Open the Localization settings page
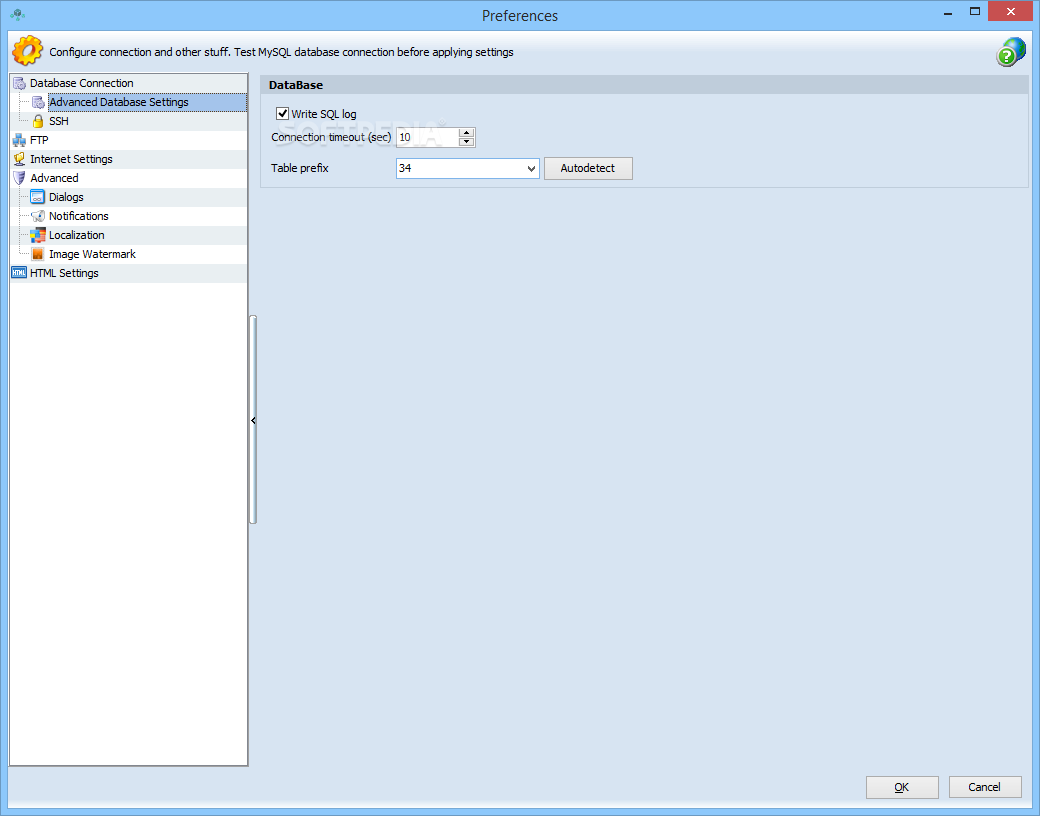Image resolution: width=1040 pixels, height=816 pixels. click(76, 235)
